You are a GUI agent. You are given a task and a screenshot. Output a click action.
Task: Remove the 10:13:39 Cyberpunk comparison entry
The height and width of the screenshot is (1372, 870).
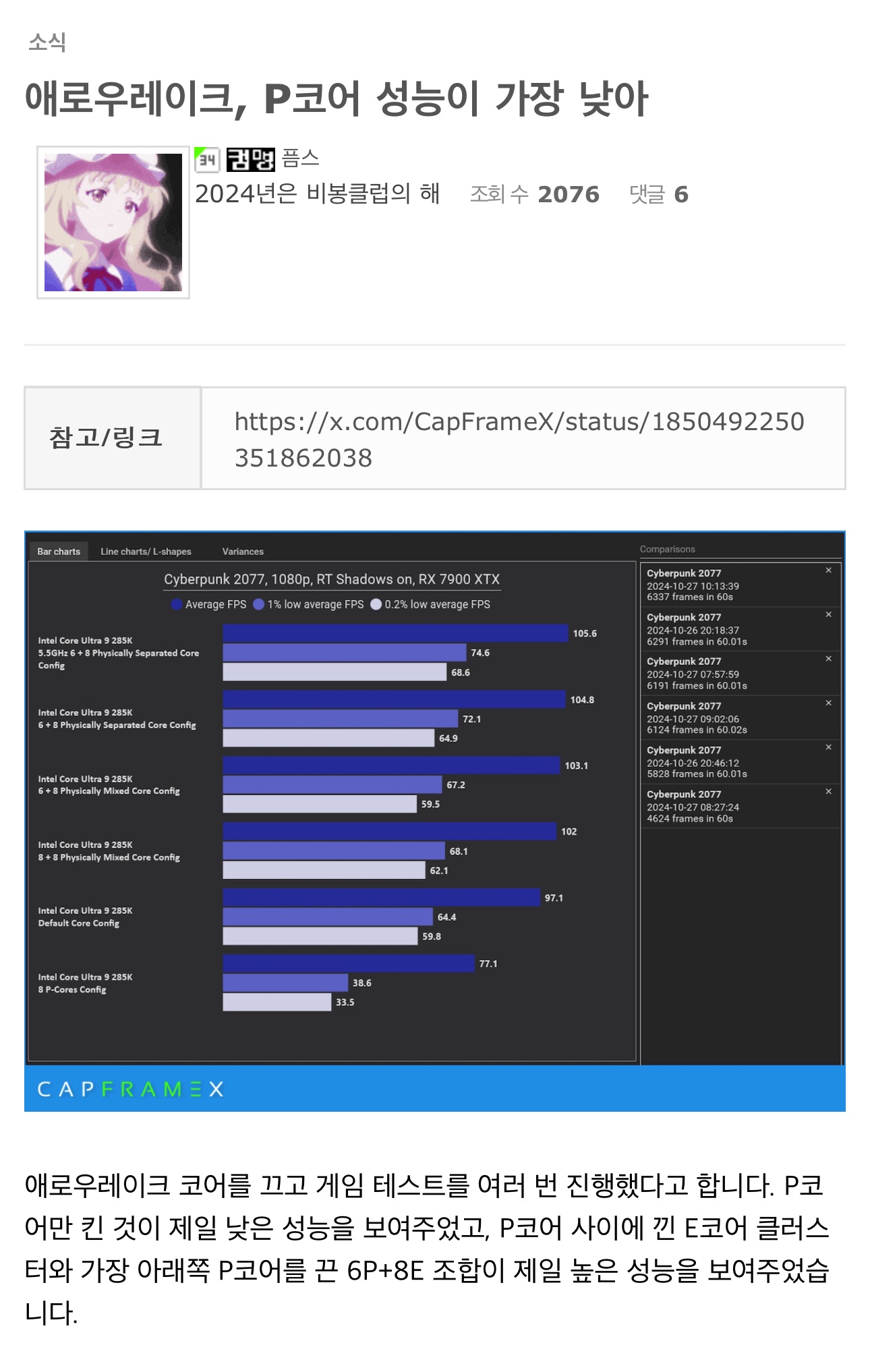(x=828, y=570)
